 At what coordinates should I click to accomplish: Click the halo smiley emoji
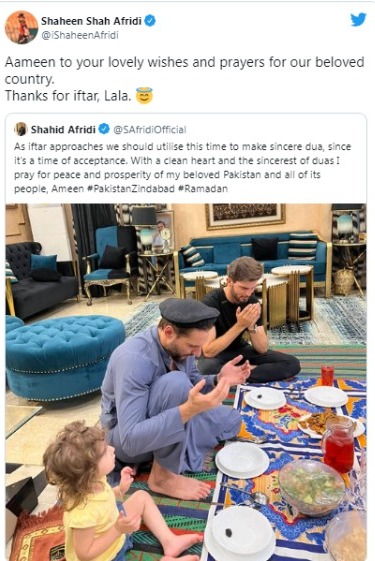pos(144,96)
